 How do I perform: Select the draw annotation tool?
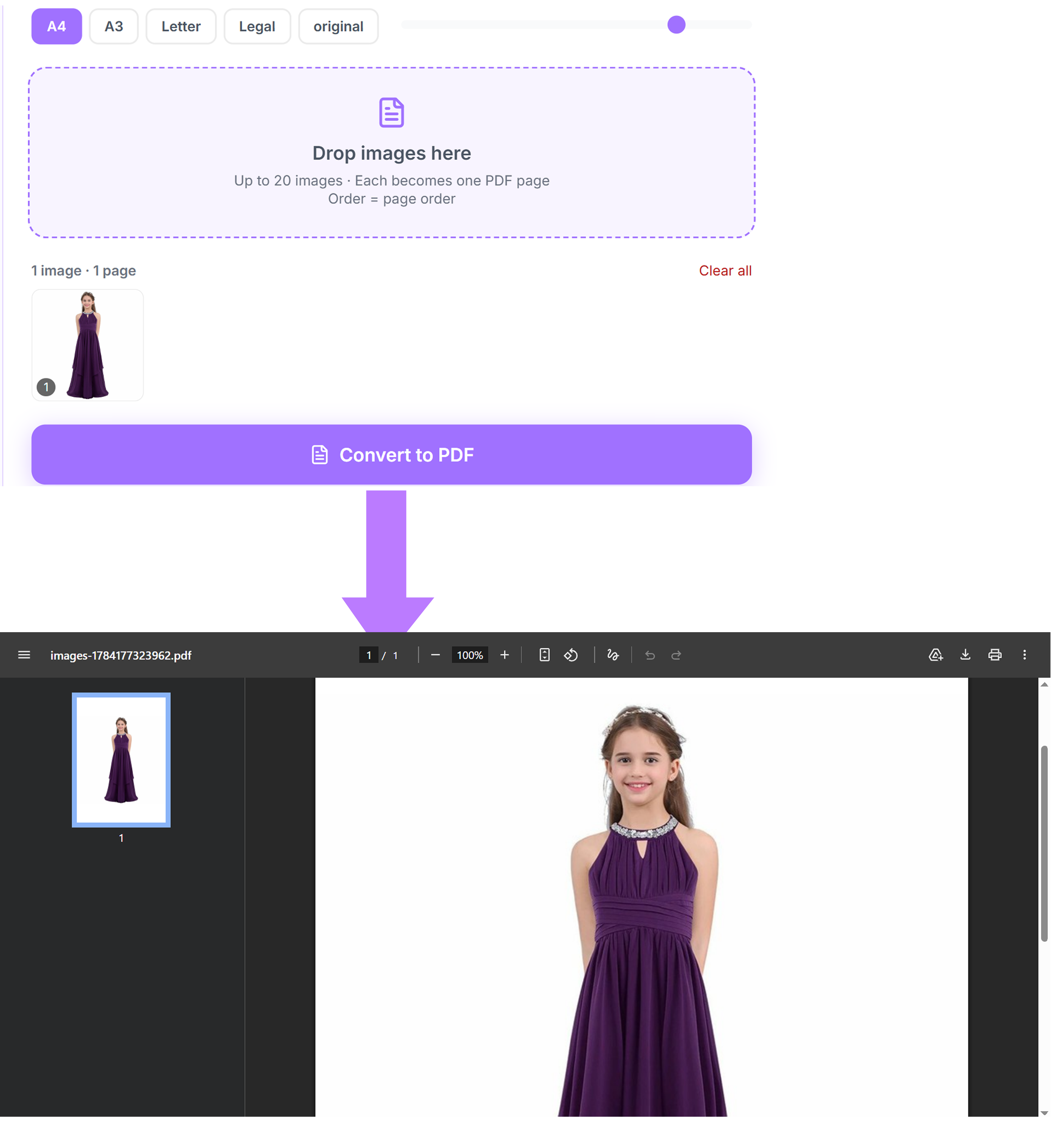pyautogui.click(x=613, y=655)
